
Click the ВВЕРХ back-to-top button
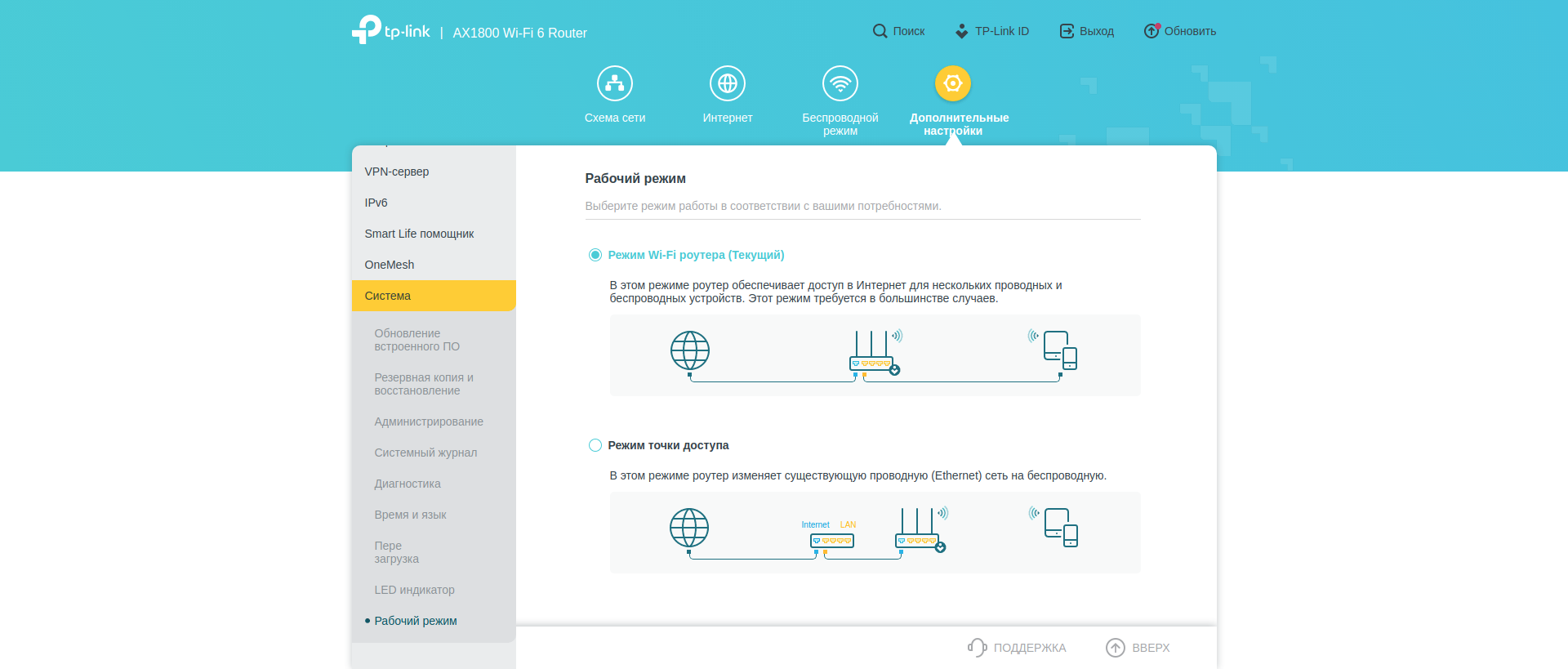coord(1138,648)
